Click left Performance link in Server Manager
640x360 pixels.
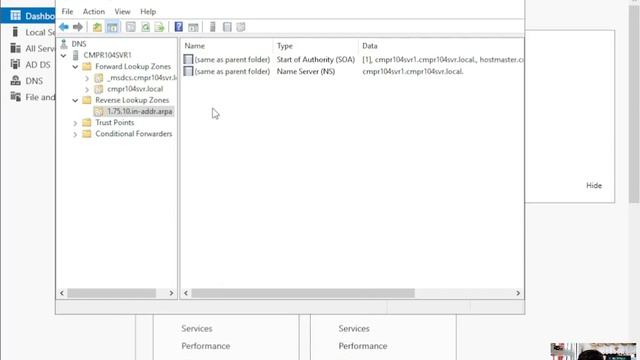click(x=206, y=346)
